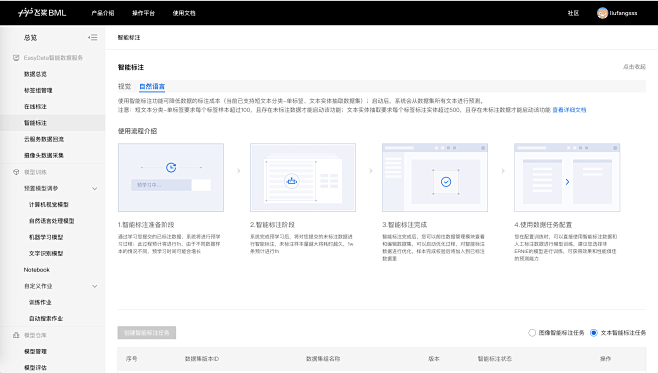Open the 查看详细文档 link
This screenshot has width=658, height=373.
pyautogui.click(x=569, y=110)
